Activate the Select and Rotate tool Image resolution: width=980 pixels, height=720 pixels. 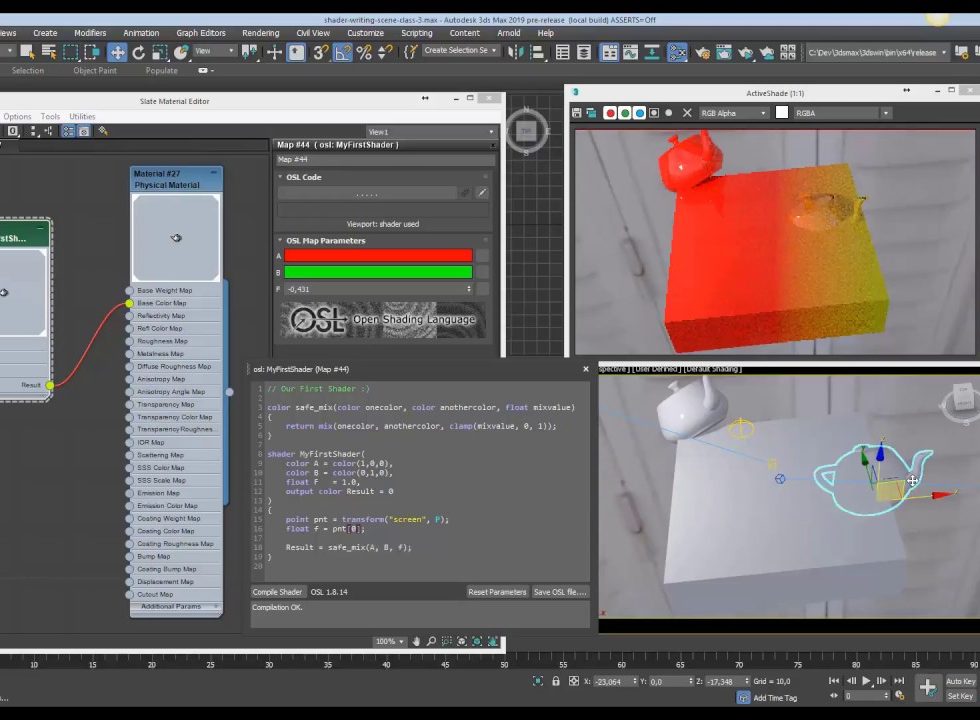click(x=139, y=52)
